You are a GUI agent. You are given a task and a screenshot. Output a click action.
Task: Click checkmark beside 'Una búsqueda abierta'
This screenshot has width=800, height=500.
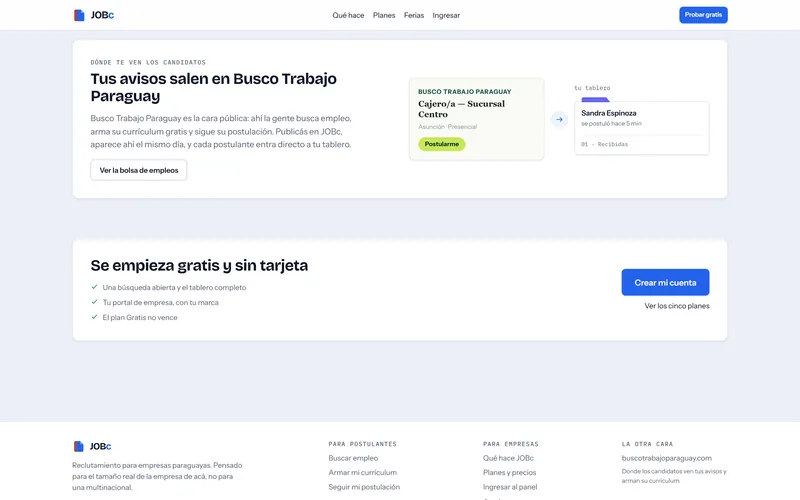tap(94, 287)
